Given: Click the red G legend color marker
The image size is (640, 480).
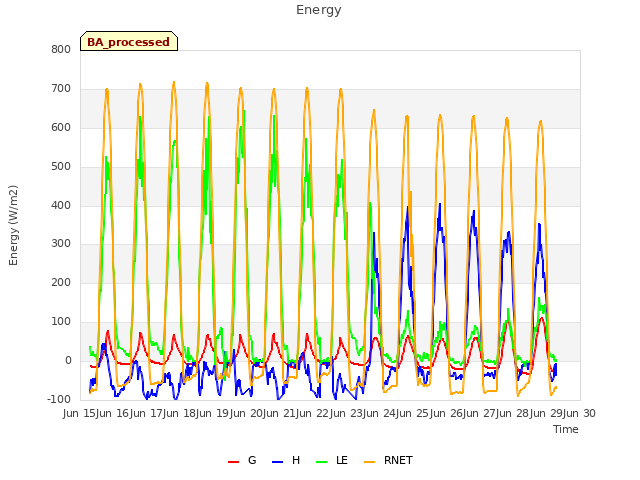Looking at the screenshot, I should [x=233, y=462].
